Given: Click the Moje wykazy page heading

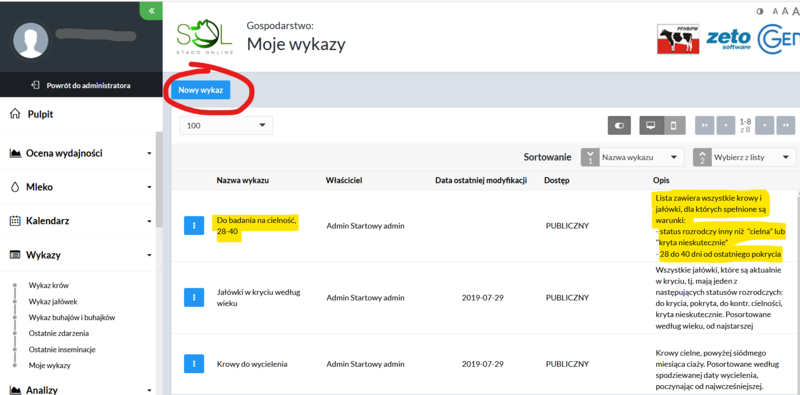Looking at the screenshot, I should 296,44.
